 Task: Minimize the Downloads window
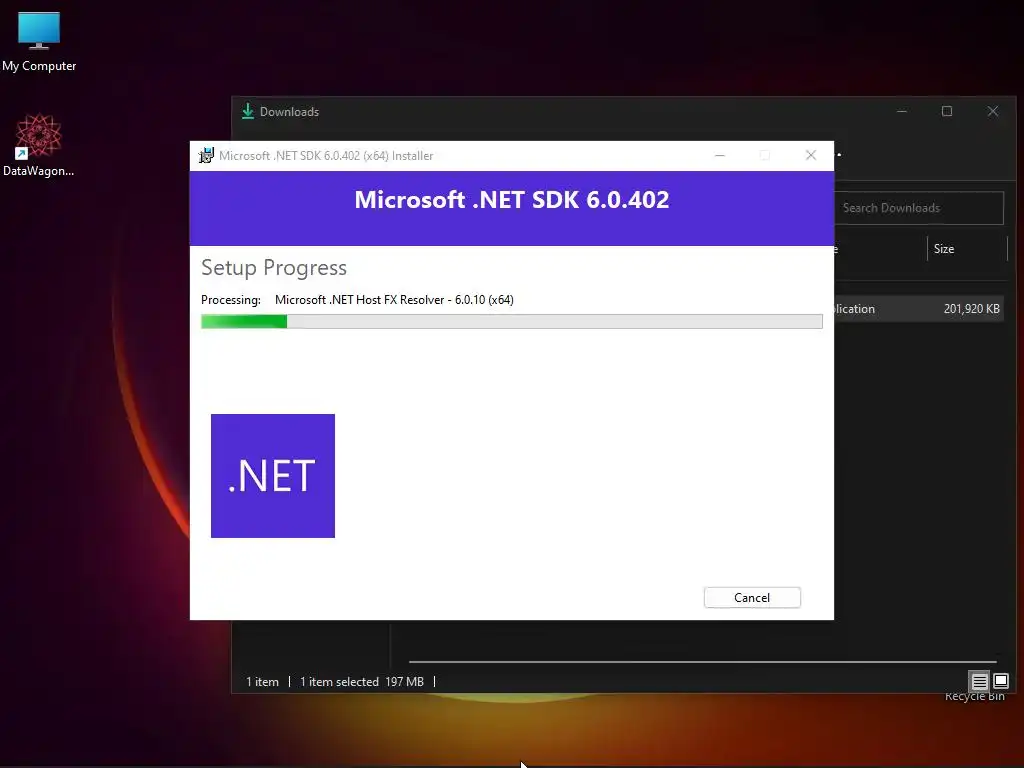[x=902, y=112]
